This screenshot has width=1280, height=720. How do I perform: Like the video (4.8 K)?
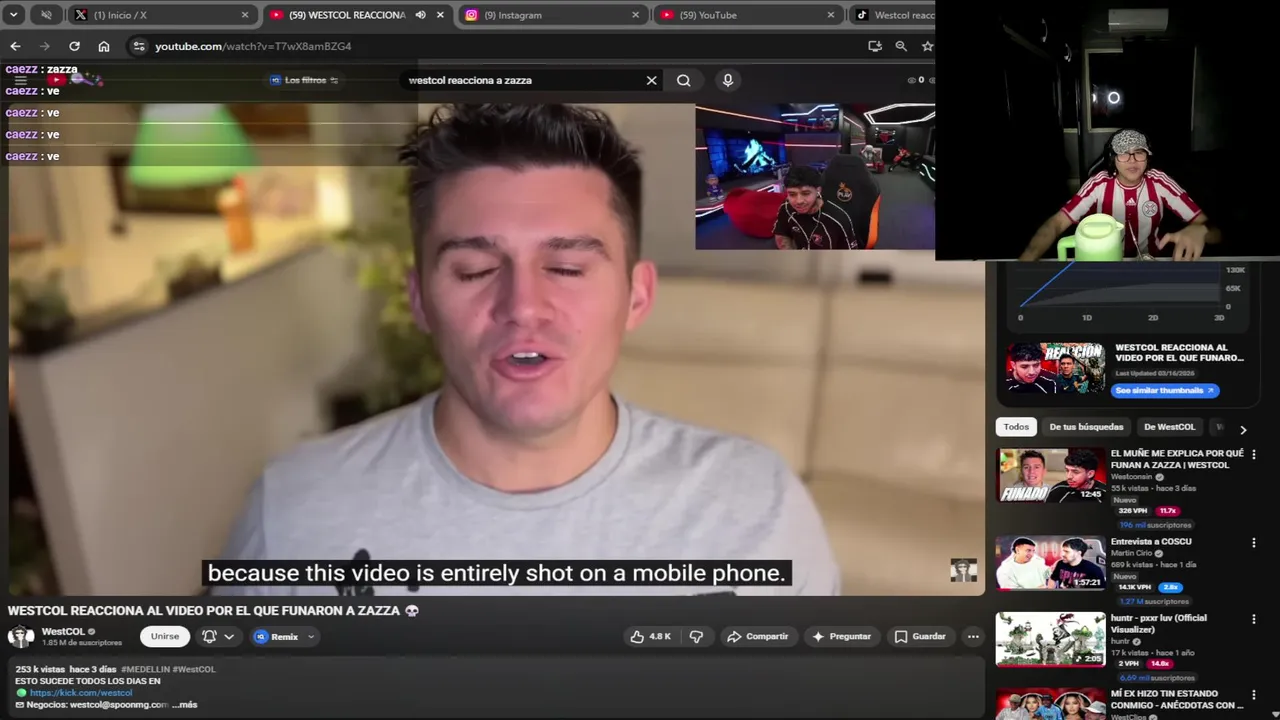click(x=650, y=636)
